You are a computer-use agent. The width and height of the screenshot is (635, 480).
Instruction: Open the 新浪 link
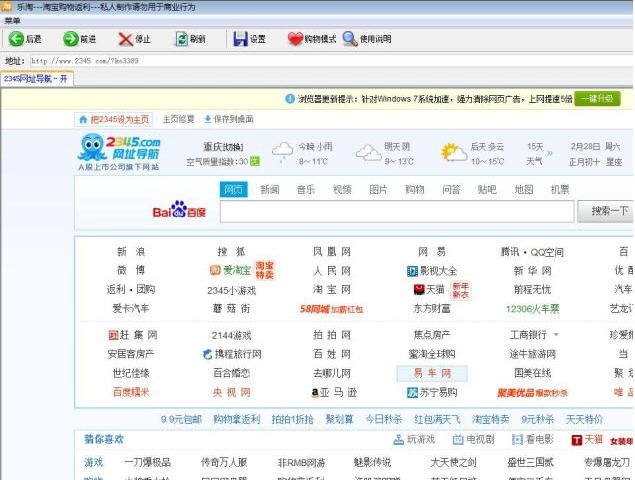click(131, 252)
